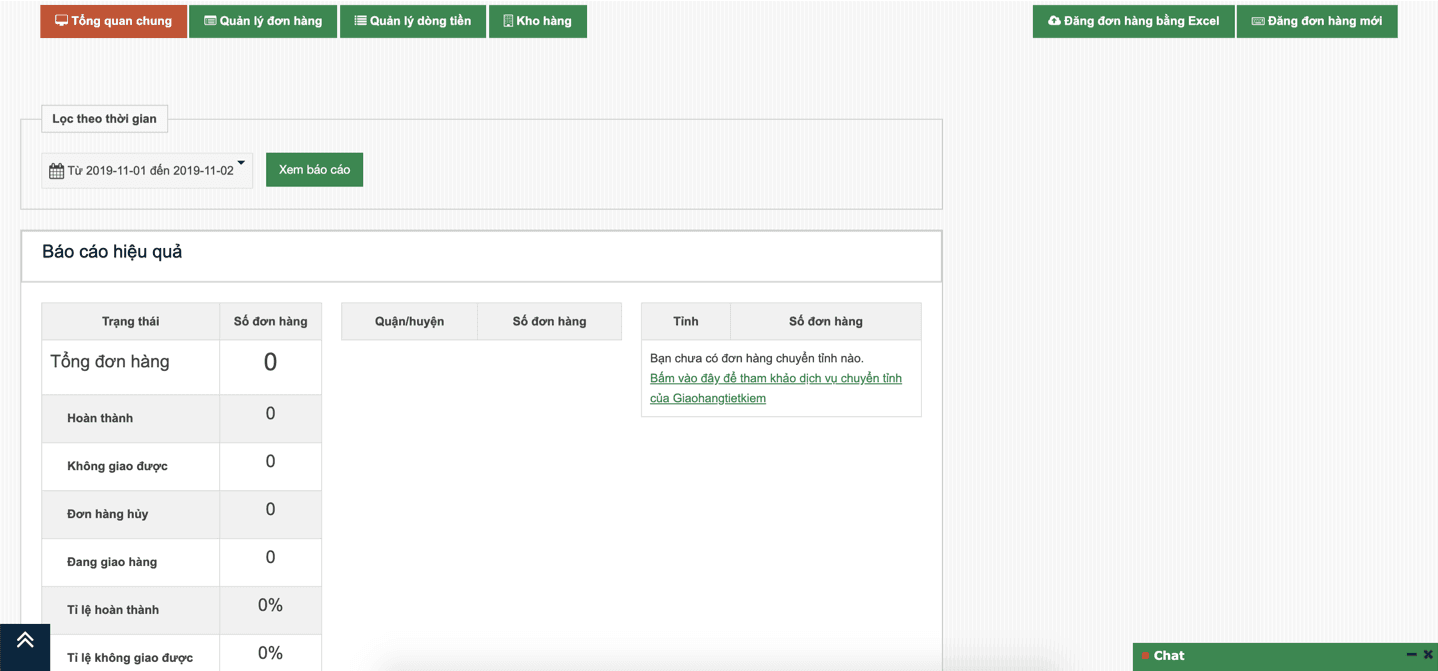This screenshot has height=671, width=1438.
Task: Expand the date range dropdown caret
Action: (241, 163)
